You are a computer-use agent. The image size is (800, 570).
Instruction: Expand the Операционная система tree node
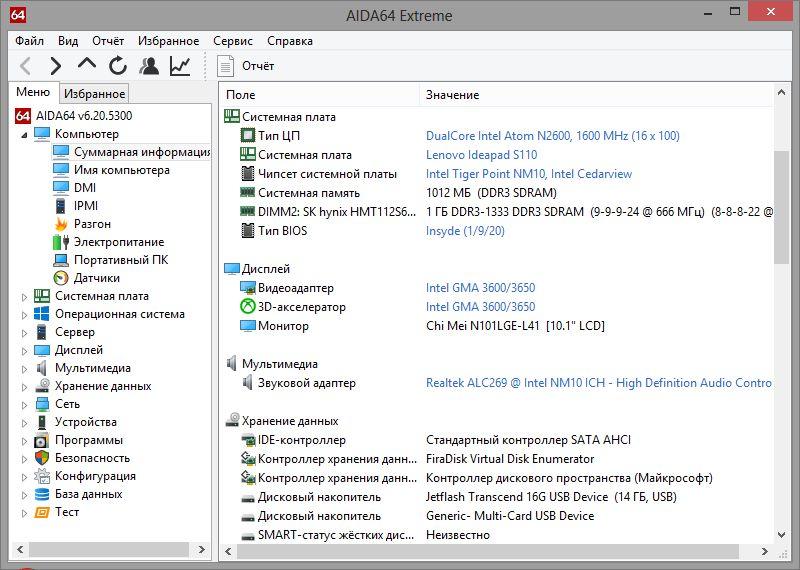24,315
